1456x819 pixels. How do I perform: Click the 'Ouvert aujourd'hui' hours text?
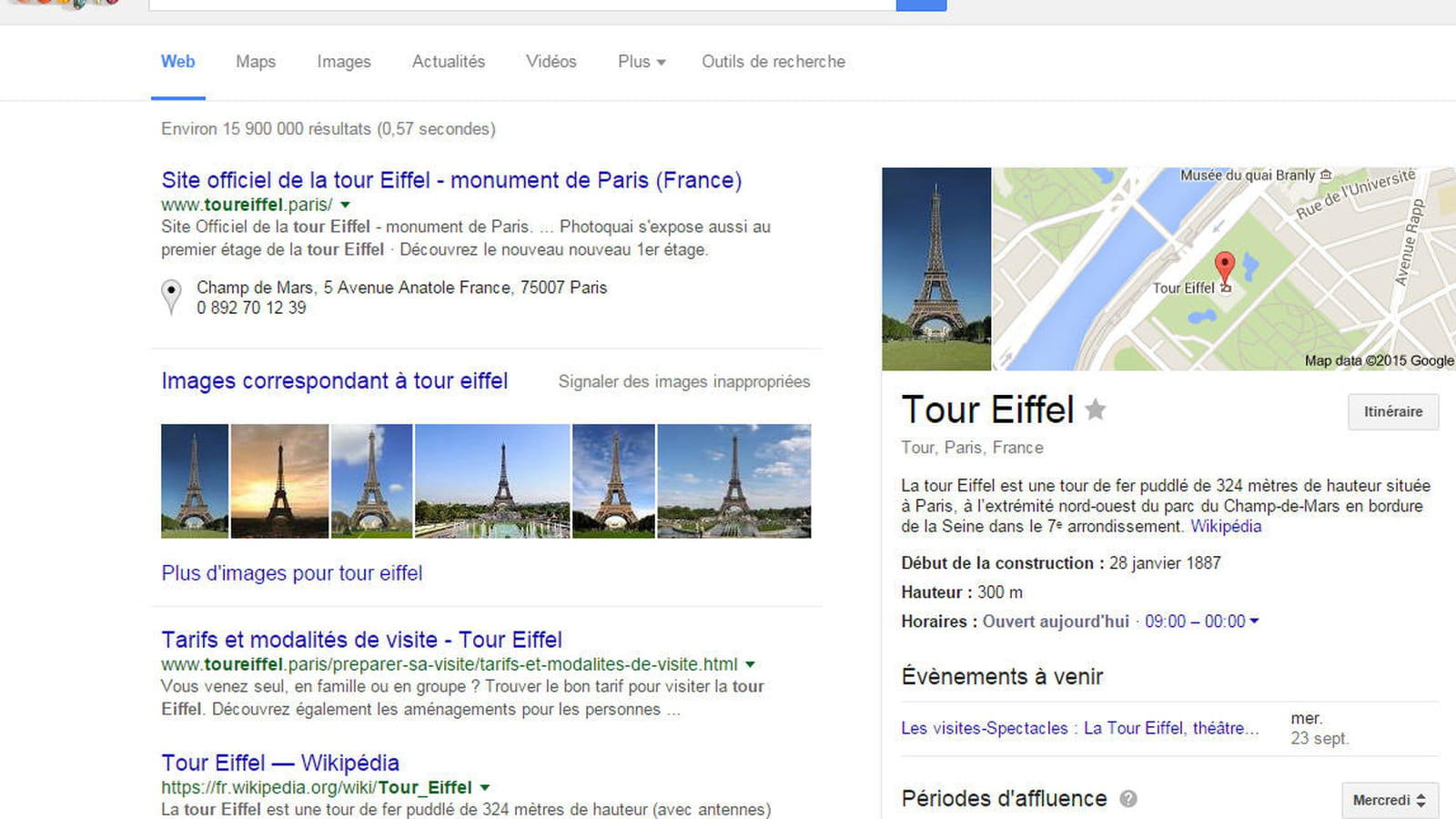1056,622
